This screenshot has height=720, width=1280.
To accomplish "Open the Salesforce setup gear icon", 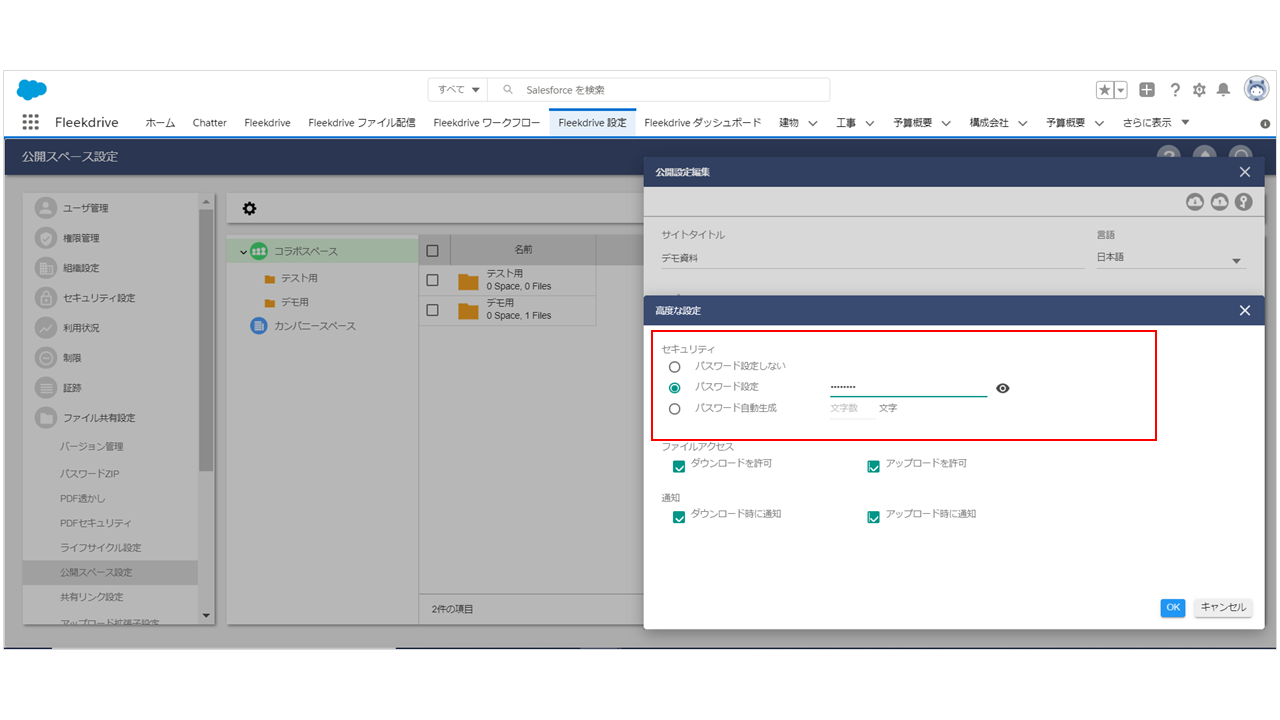I will (1199, 90).
